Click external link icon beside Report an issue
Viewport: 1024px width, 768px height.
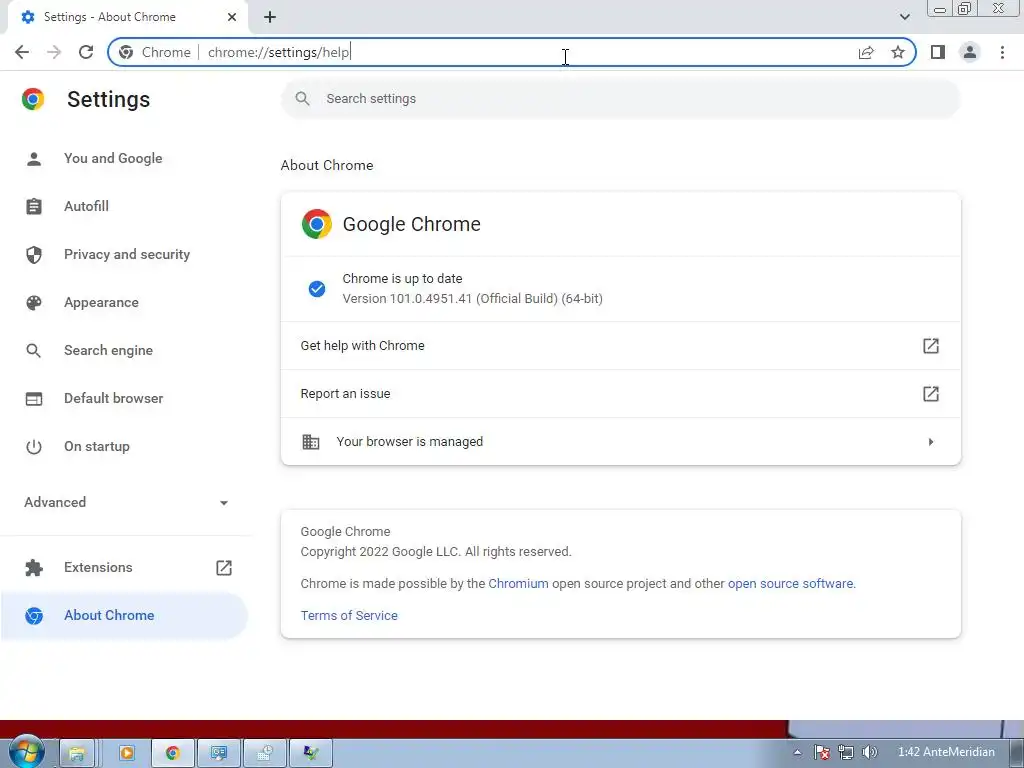click(931, 394)
